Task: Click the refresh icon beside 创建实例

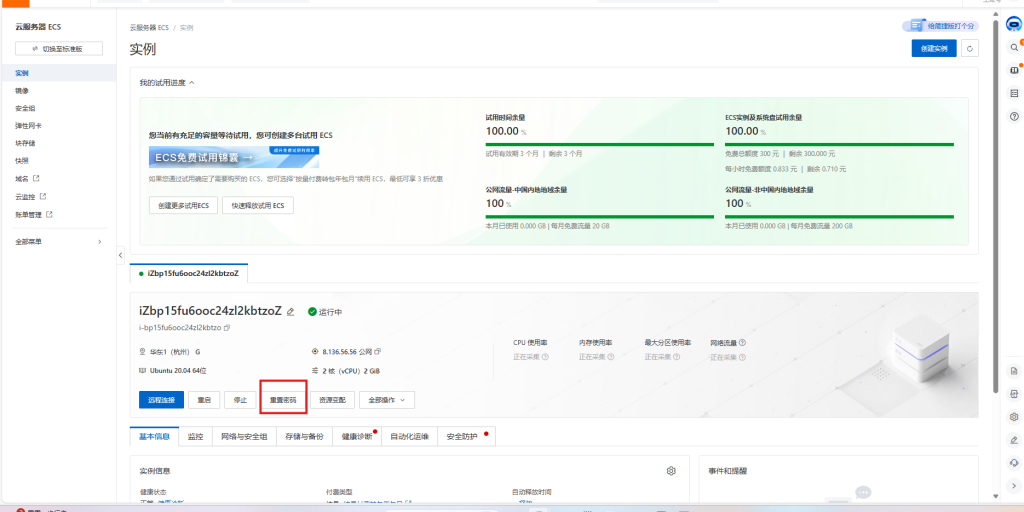Action: [x=970, y=48]
